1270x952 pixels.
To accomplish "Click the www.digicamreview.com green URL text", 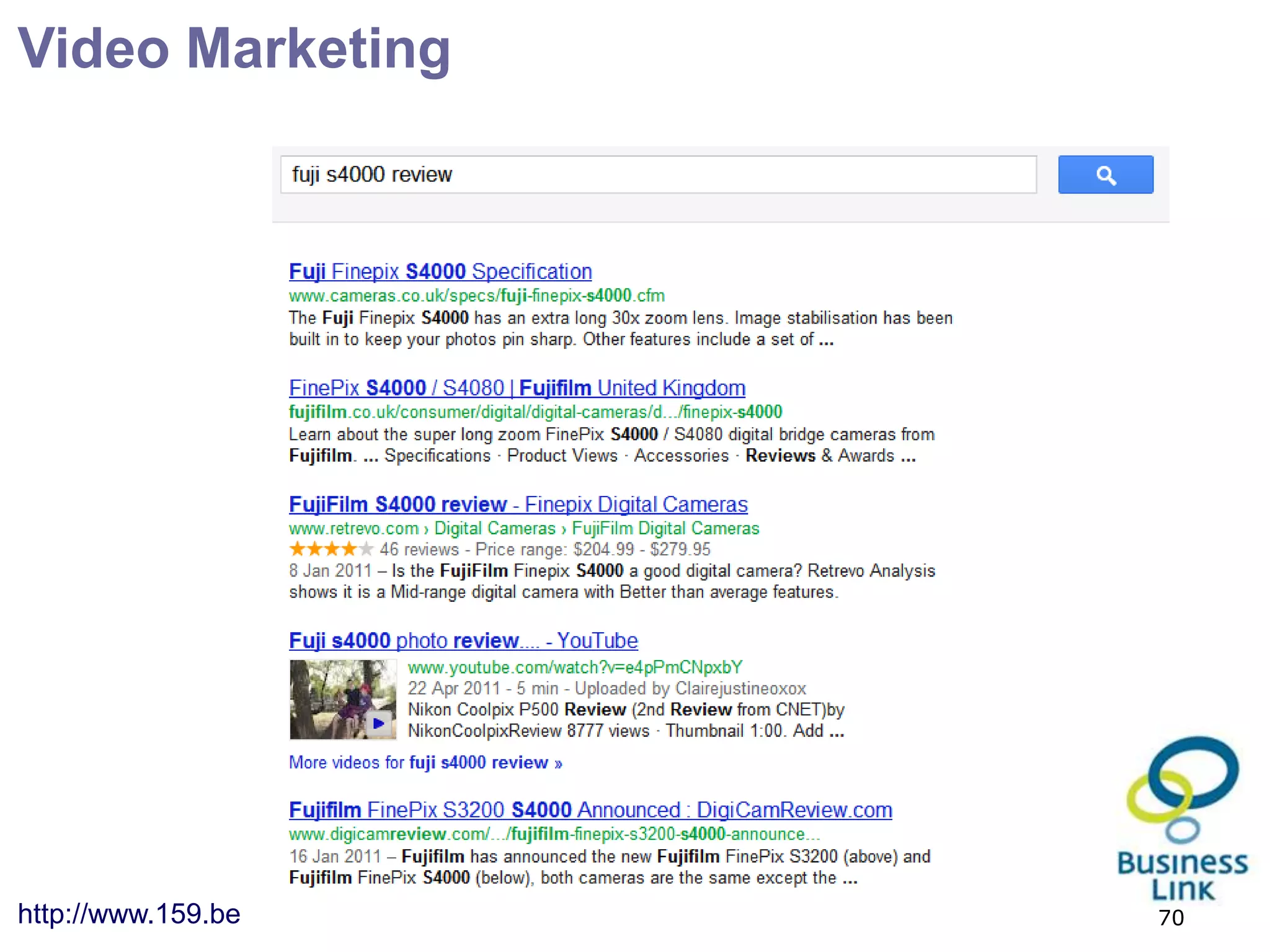I will (554, 834).
